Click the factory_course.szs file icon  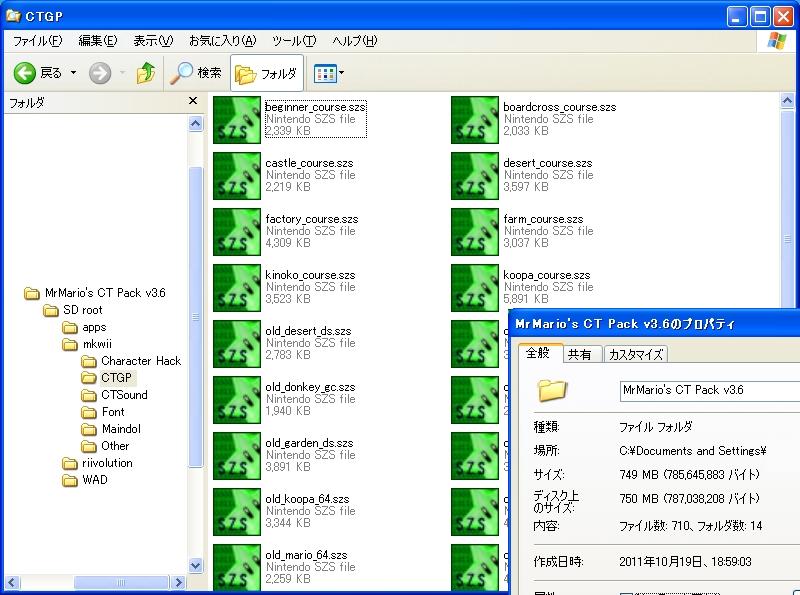point(237,232)
